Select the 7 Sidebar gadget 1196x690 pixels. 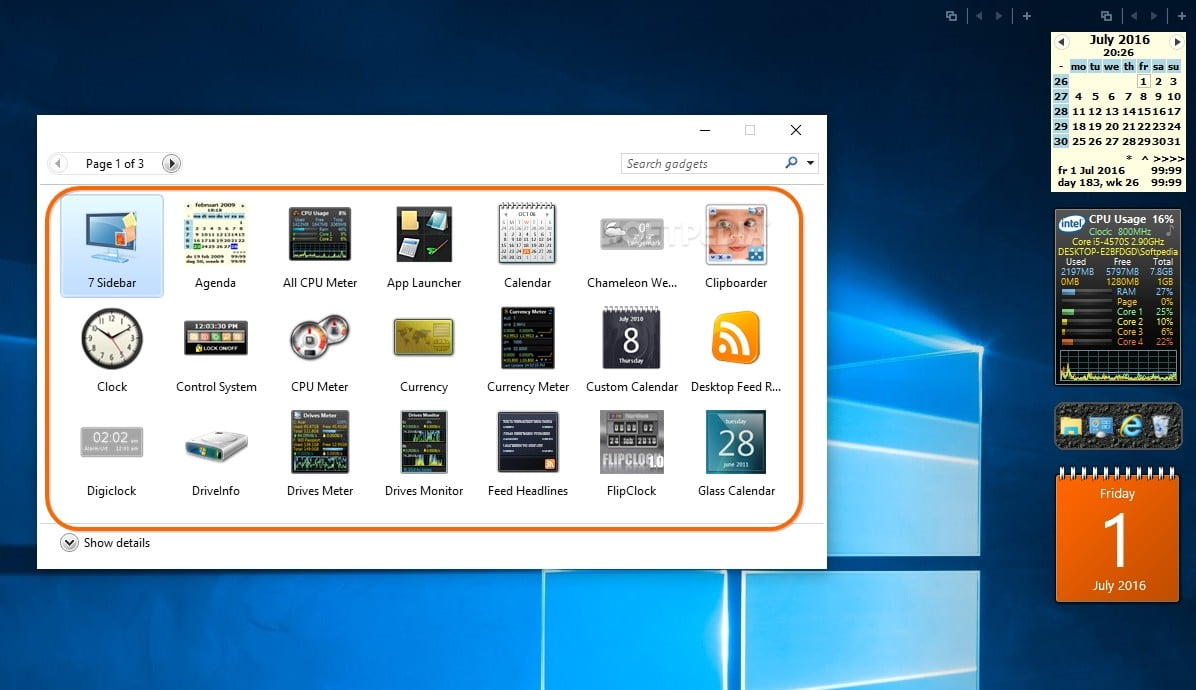coord(111,245)
